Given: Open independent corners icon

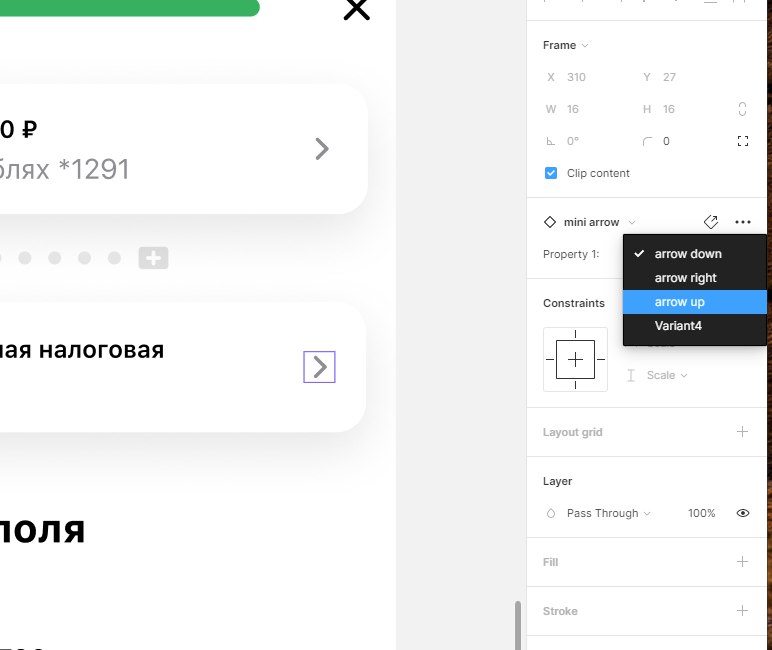Looking at the screenshot, I should [742, 141].
